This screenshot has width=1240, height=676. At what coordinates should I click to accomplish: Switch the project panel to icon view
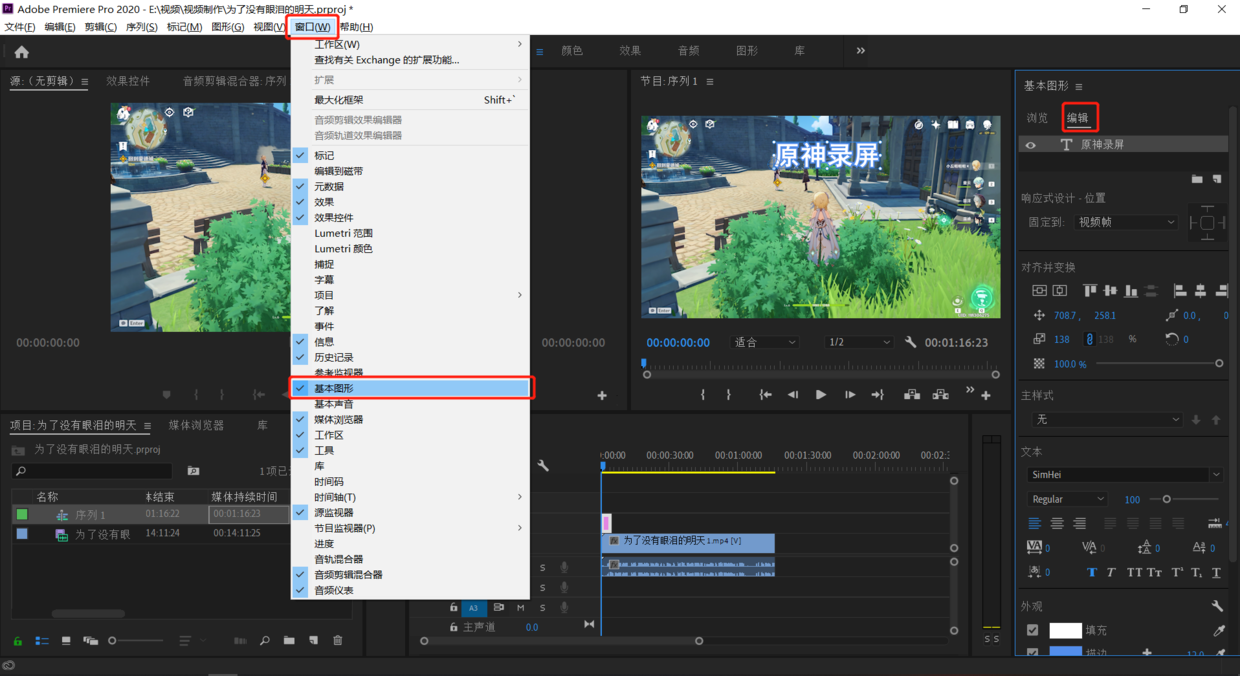click(66, 641)
